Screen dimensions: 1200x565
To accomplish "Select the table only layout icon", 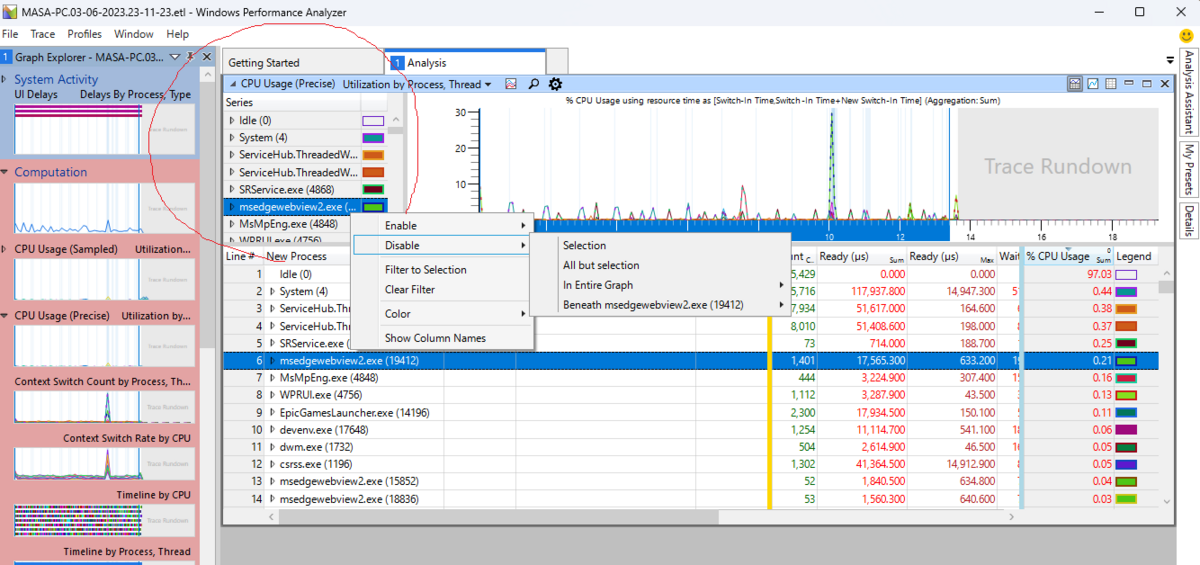I will tap(1111, 84).
